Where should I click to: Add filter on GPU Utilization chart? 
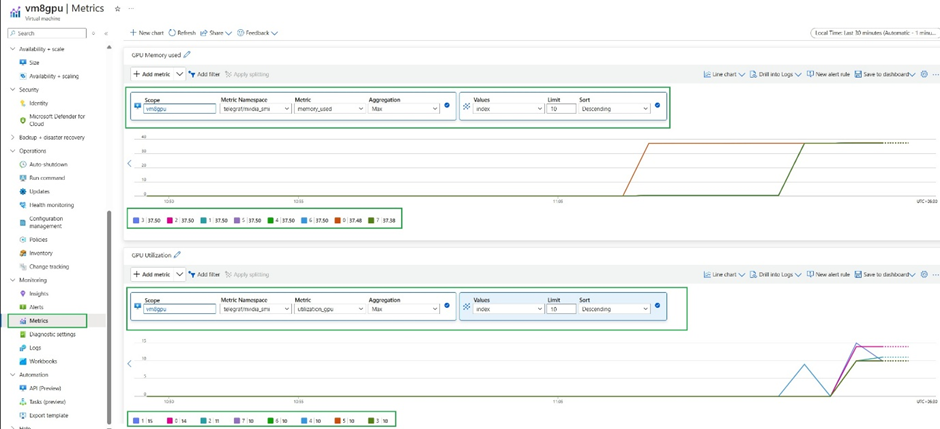click(x=204, y=274)
